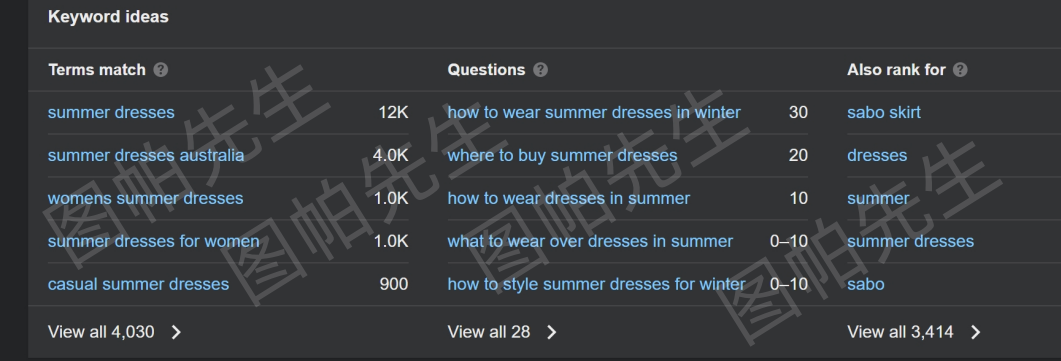Open the summer dresses keyword under Terms match
1061x361 pixels.
[x=111, y=112]
